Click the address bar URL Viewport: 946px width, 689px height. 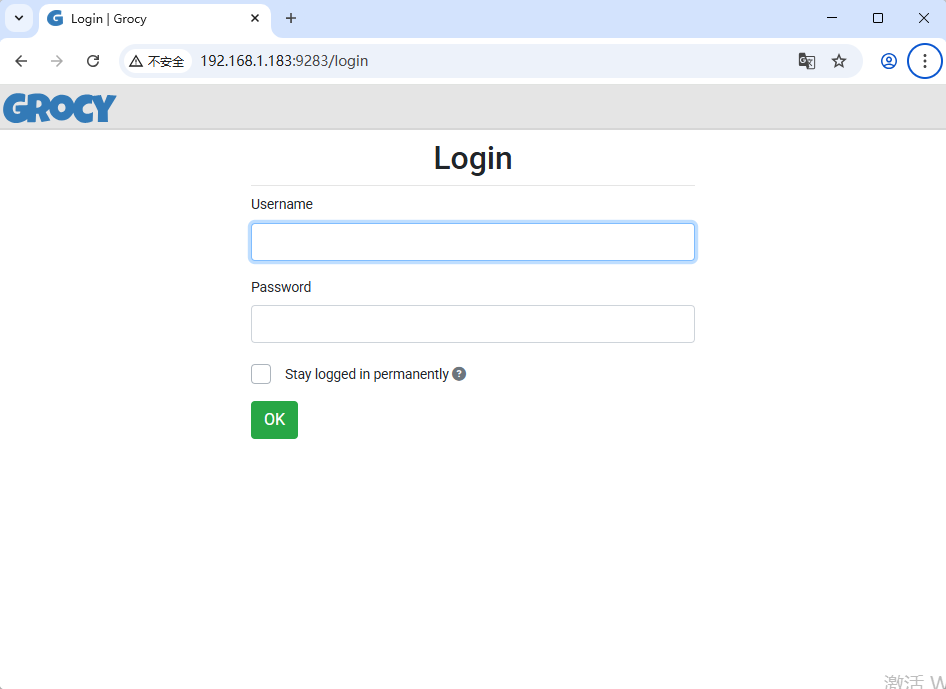coord(400,61)
